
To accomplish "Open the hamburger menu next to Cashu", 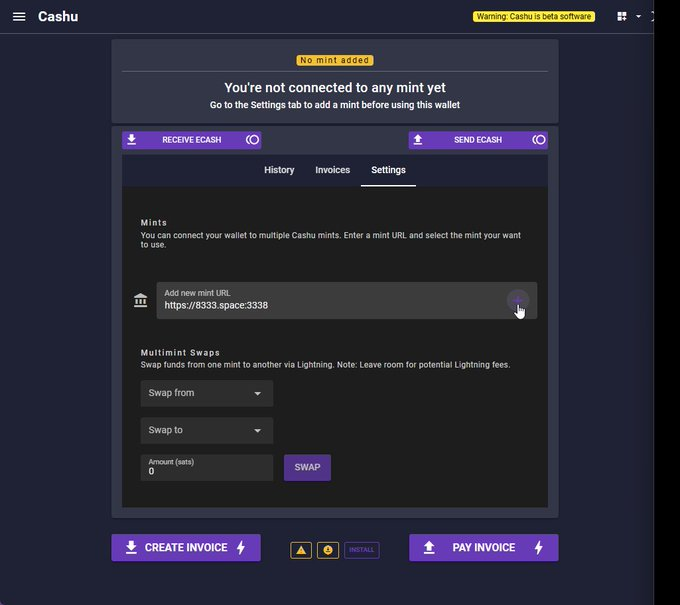I will tap(19, 17).
